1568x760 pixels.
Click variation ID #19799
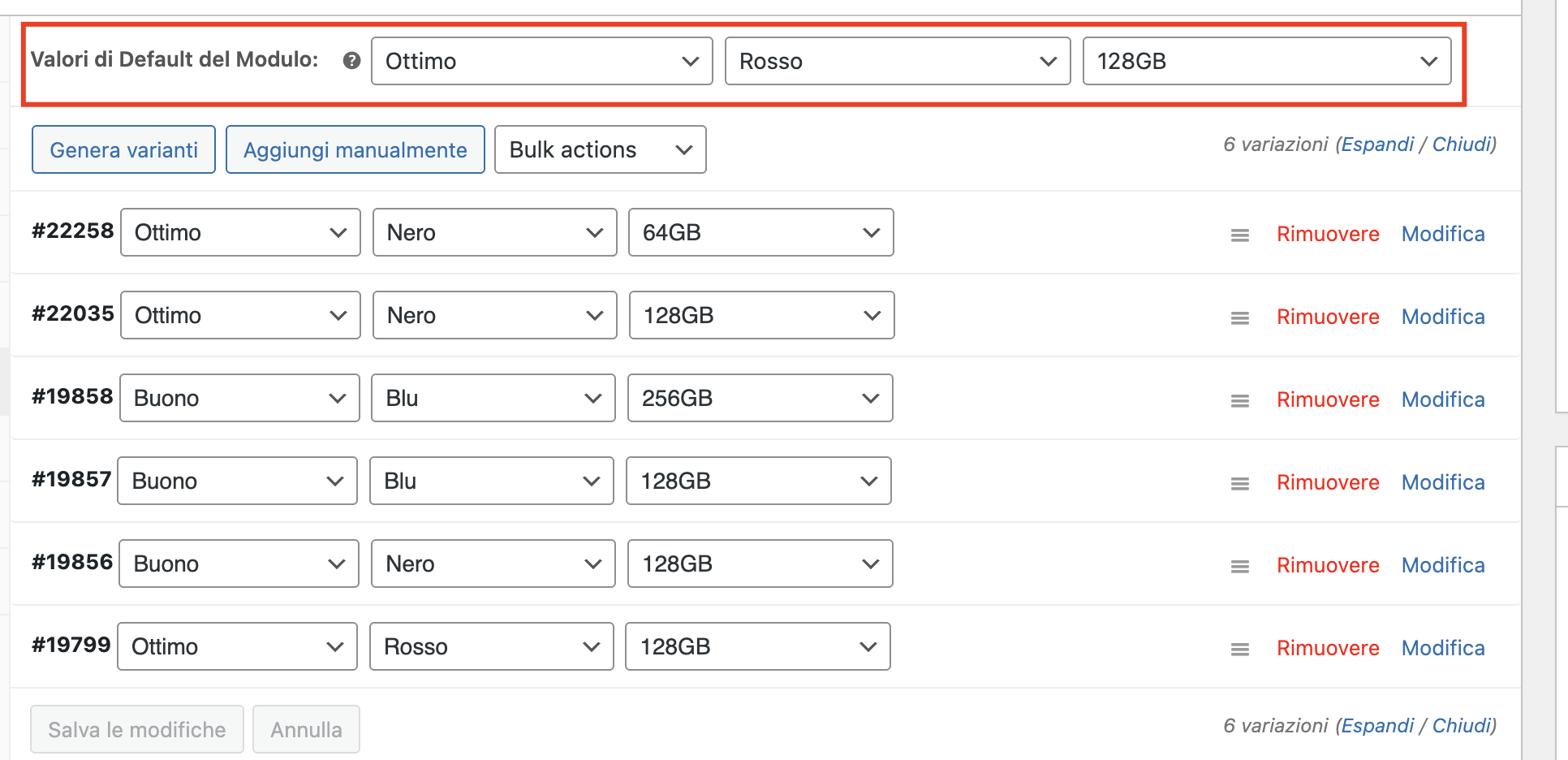click(x=71, y=645)
